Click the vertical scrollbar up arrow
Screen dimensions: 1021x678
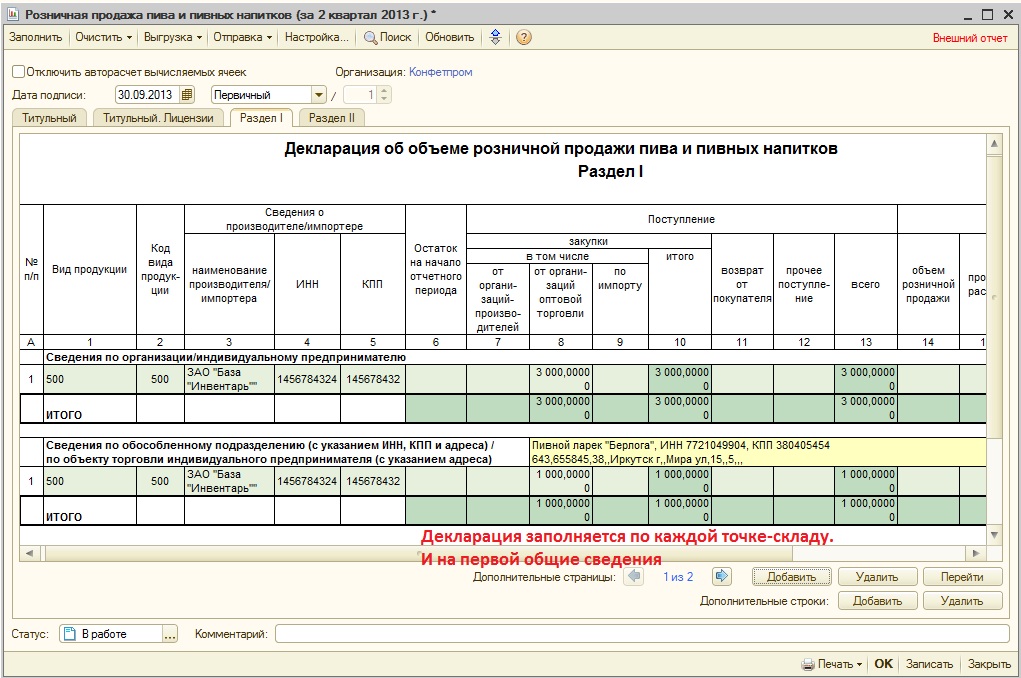click(994, 143)
